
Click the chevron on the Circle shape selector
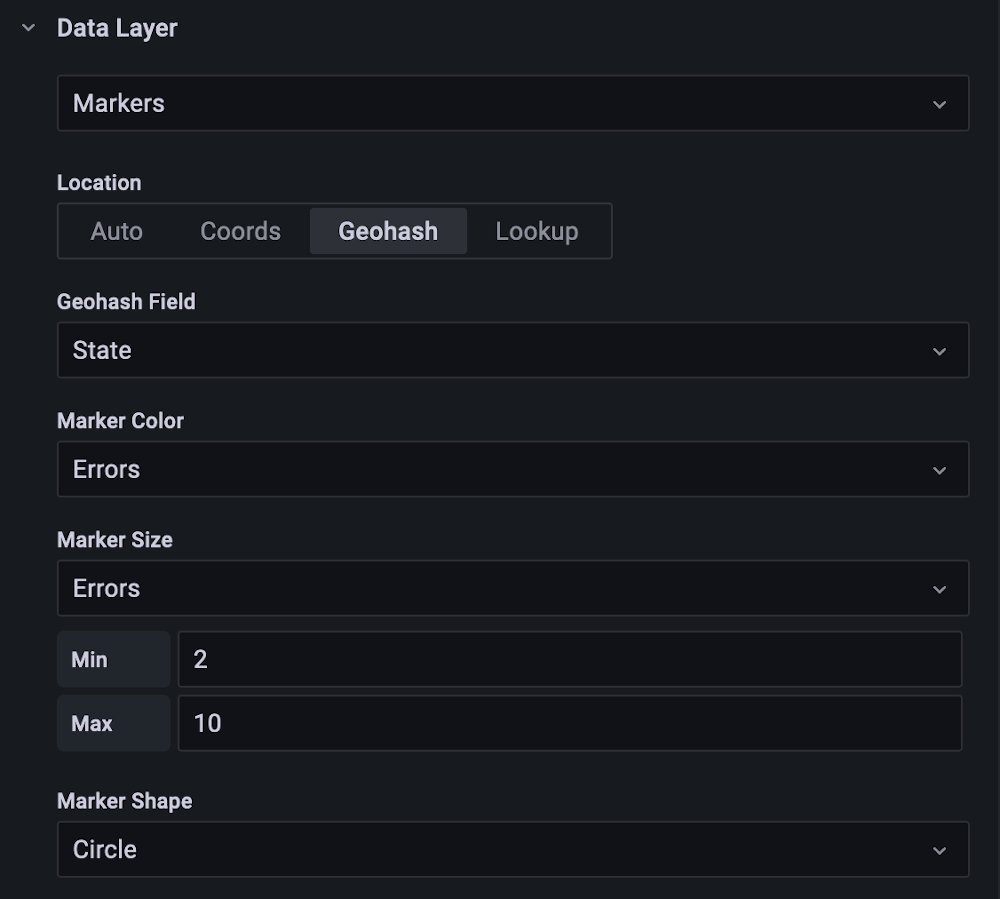tap(938, 849)
